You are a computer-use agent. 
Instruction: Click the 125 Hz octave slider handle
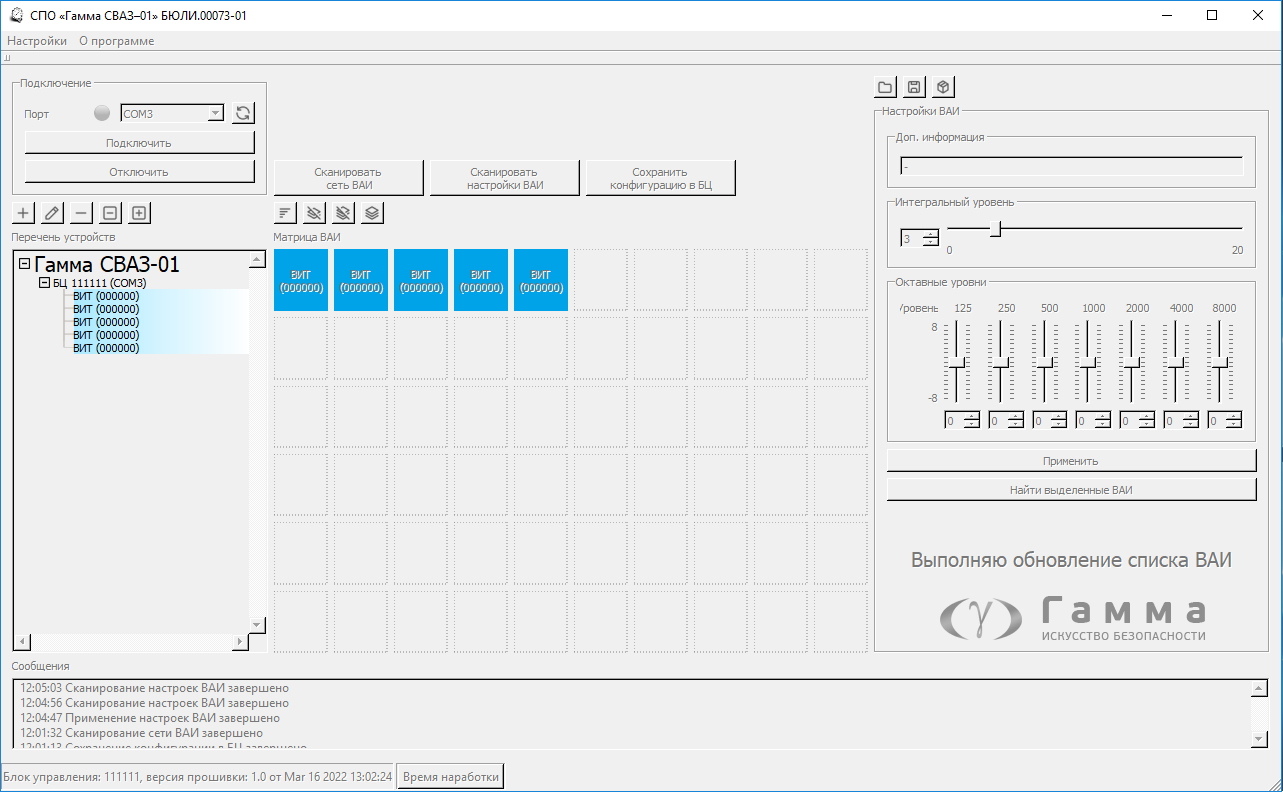pos(957,363)
